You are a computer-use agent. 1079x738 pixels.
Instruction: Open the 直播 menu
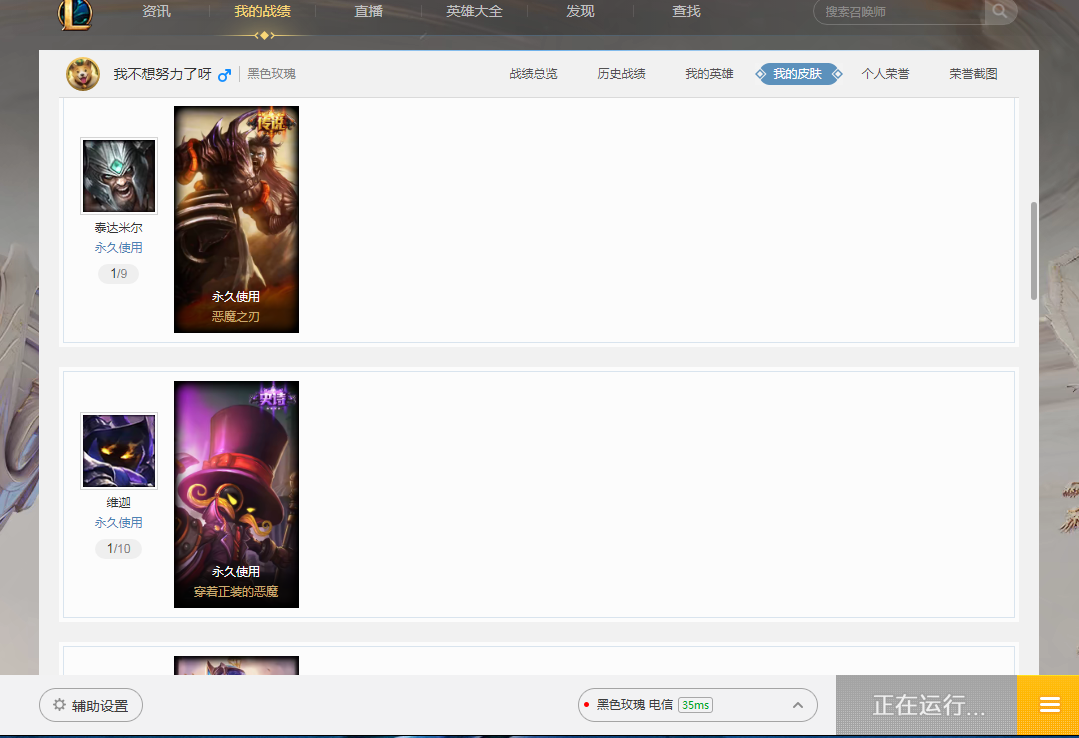click(368, 11)
